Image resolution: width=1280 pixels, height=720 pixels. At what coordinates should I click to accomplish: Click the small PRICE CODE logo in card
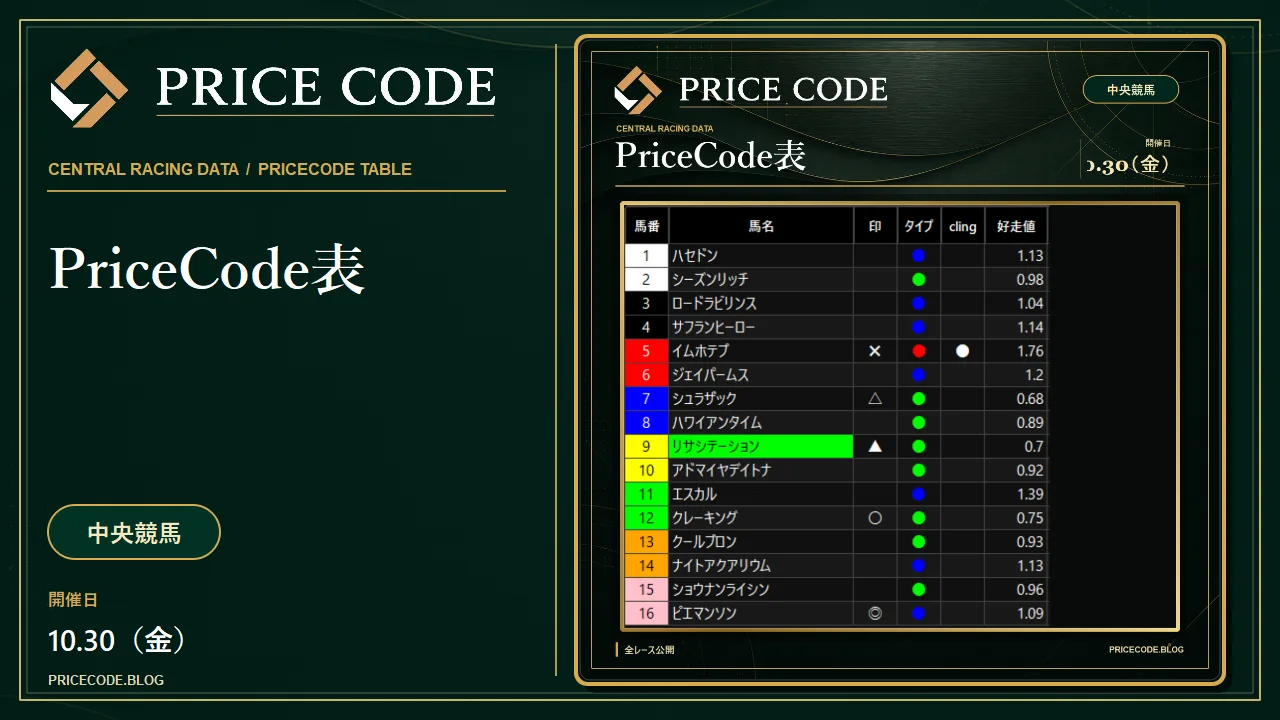(x=637, y=90)
